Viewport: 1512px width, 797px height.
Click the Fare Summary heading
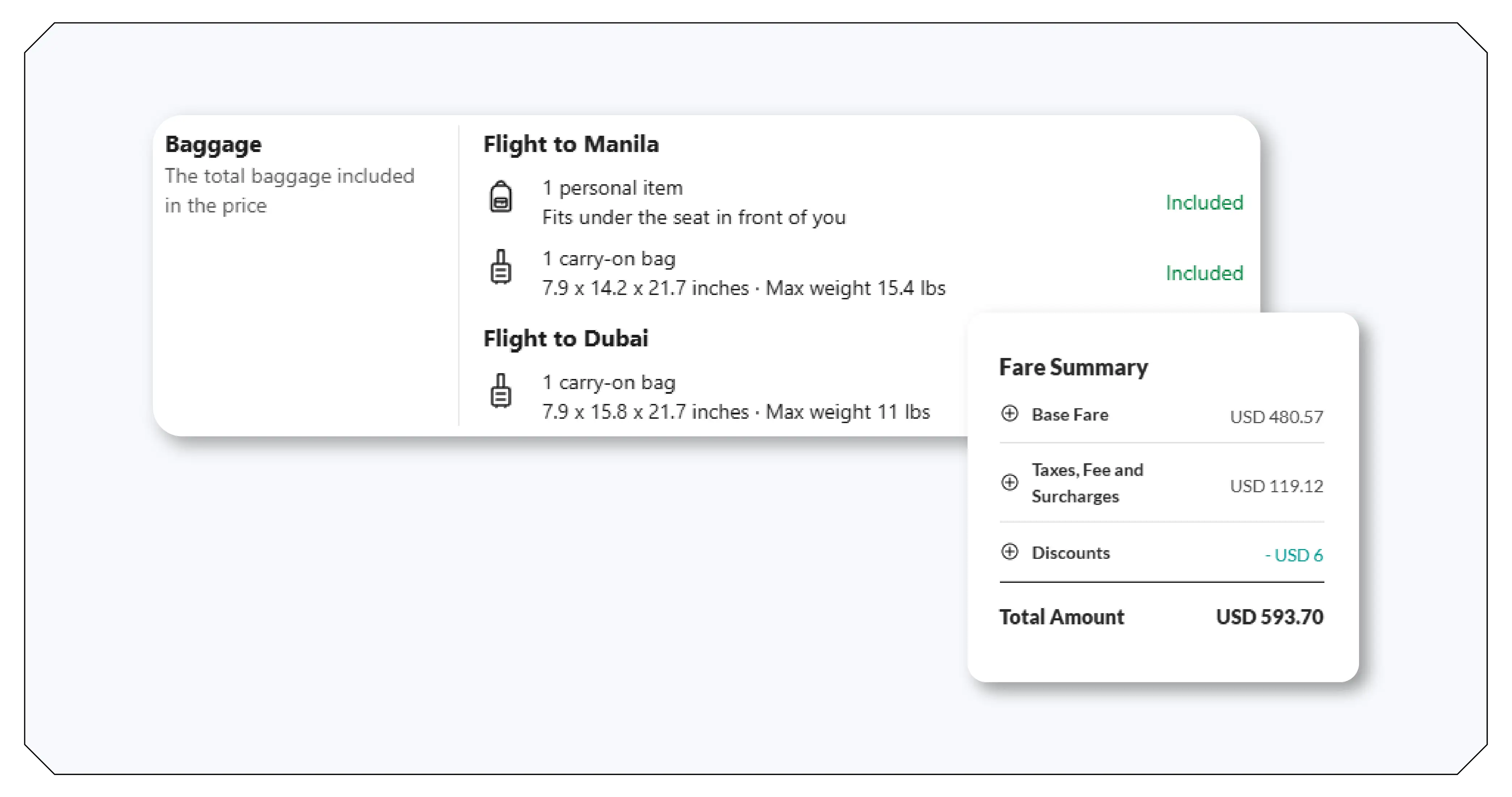[x=1073, y=367]
